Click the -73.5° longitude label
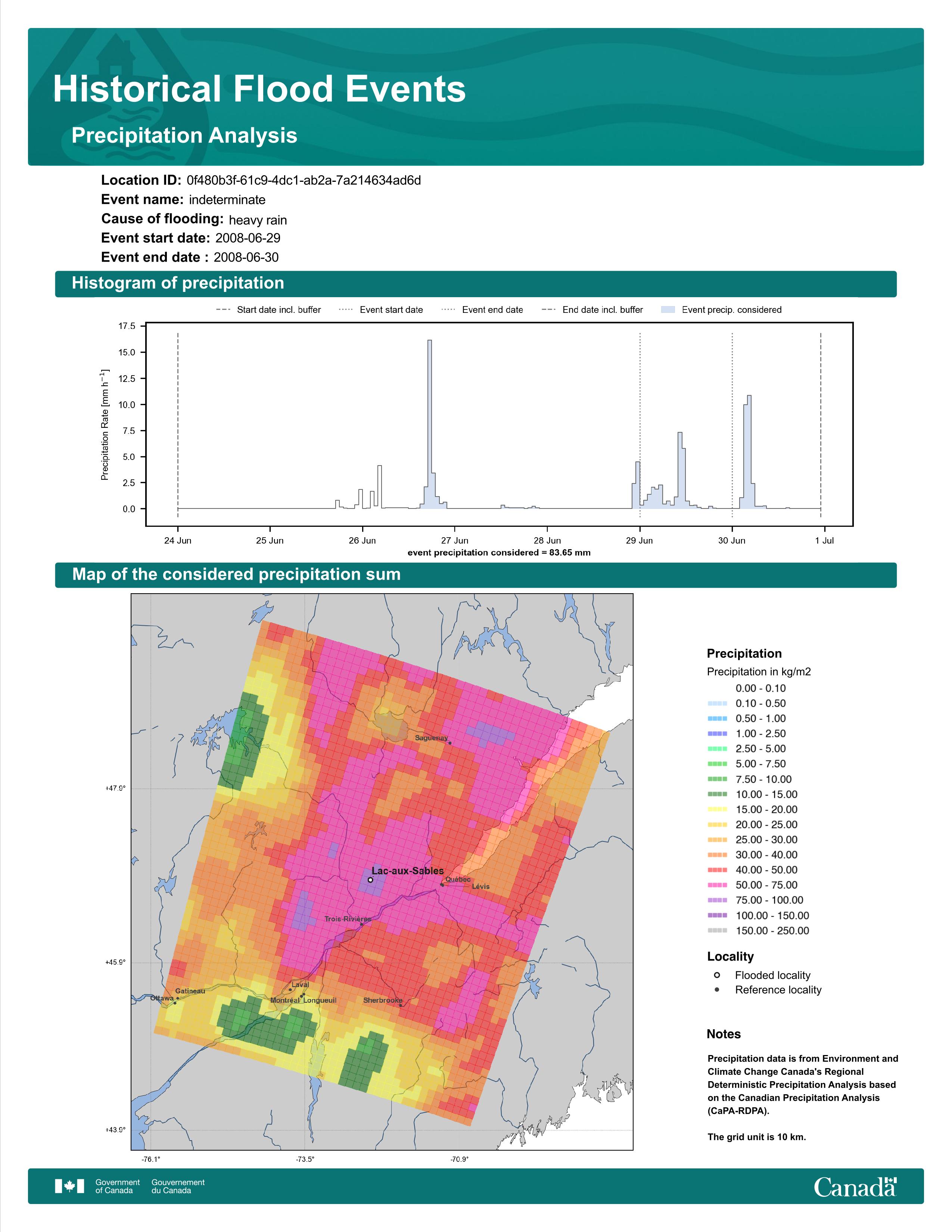This screenshot has width=952, height=1232. pos(305,1159)
